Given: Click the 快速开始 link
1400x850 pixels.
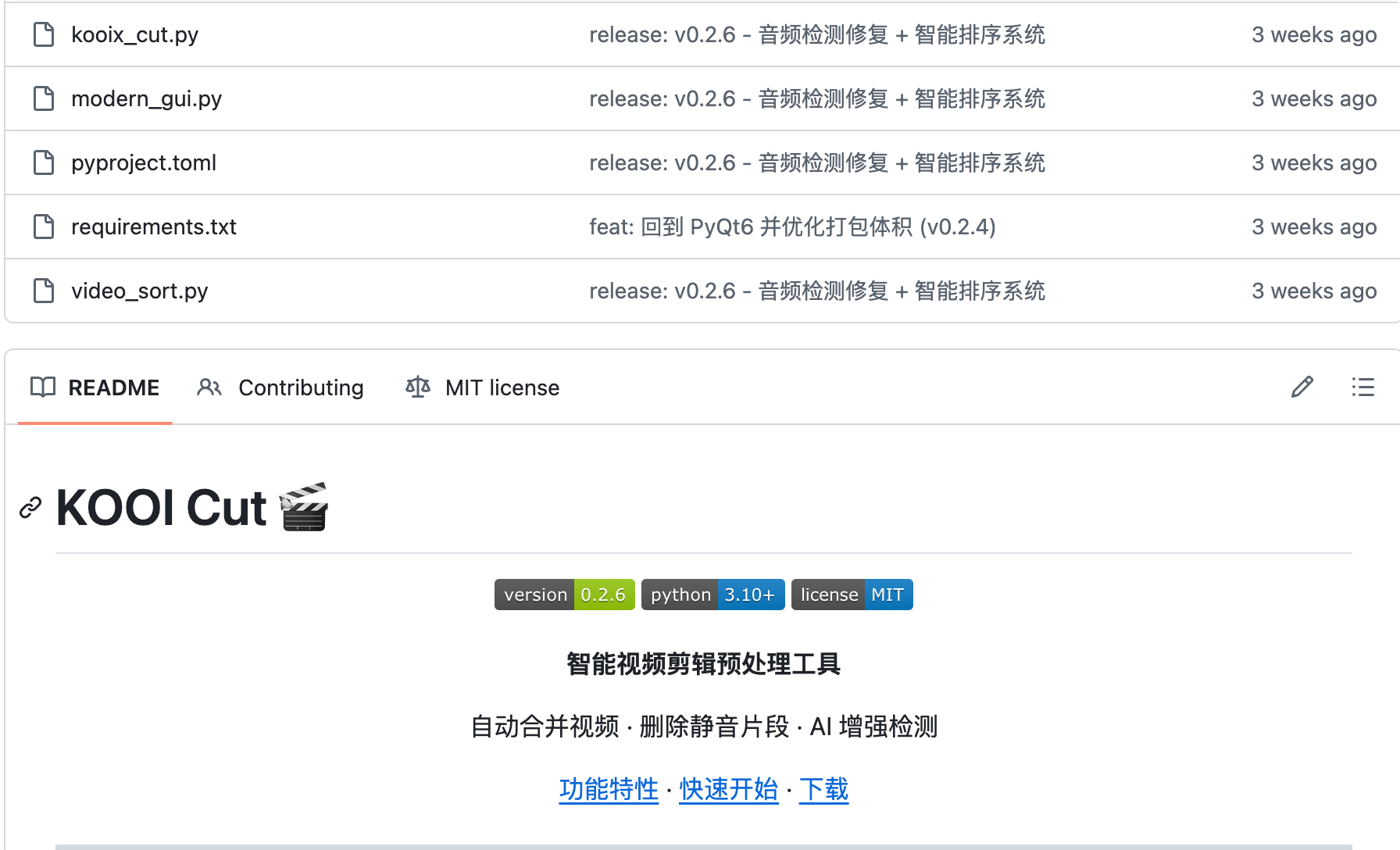Looking at the screenshot, I should point(728,790).
